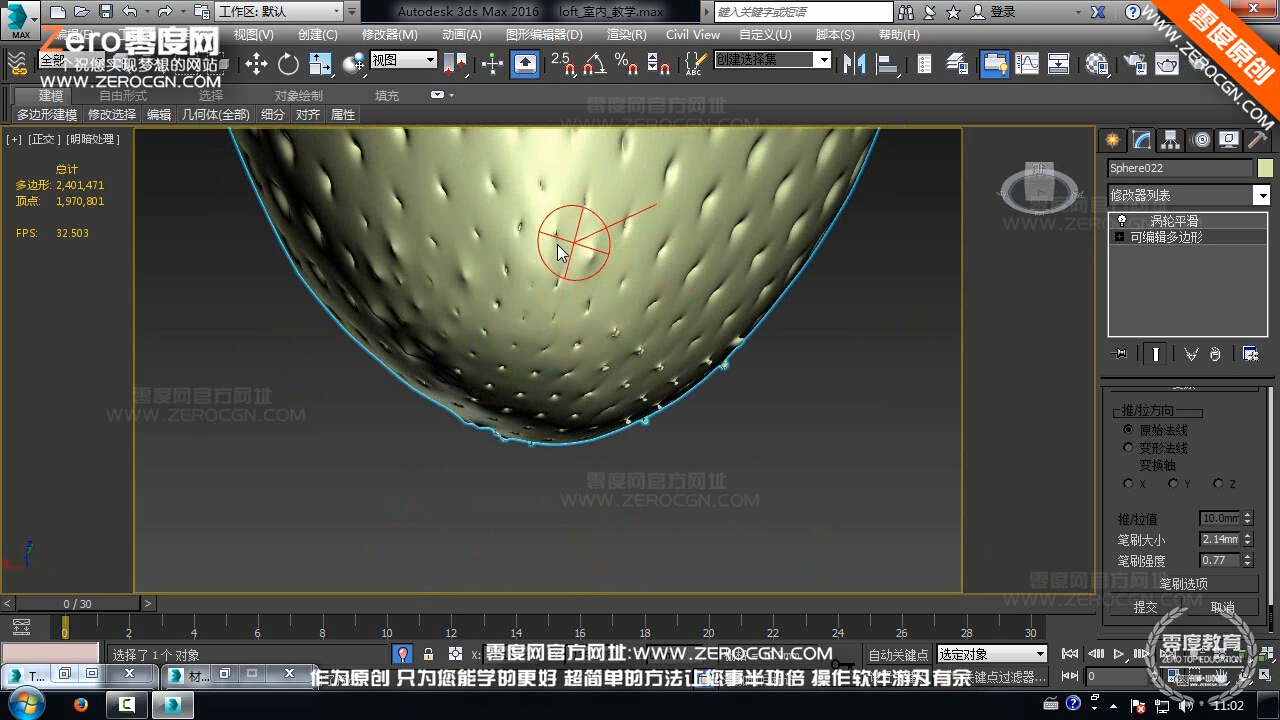Open the Modifier List dropdown

1189,195
